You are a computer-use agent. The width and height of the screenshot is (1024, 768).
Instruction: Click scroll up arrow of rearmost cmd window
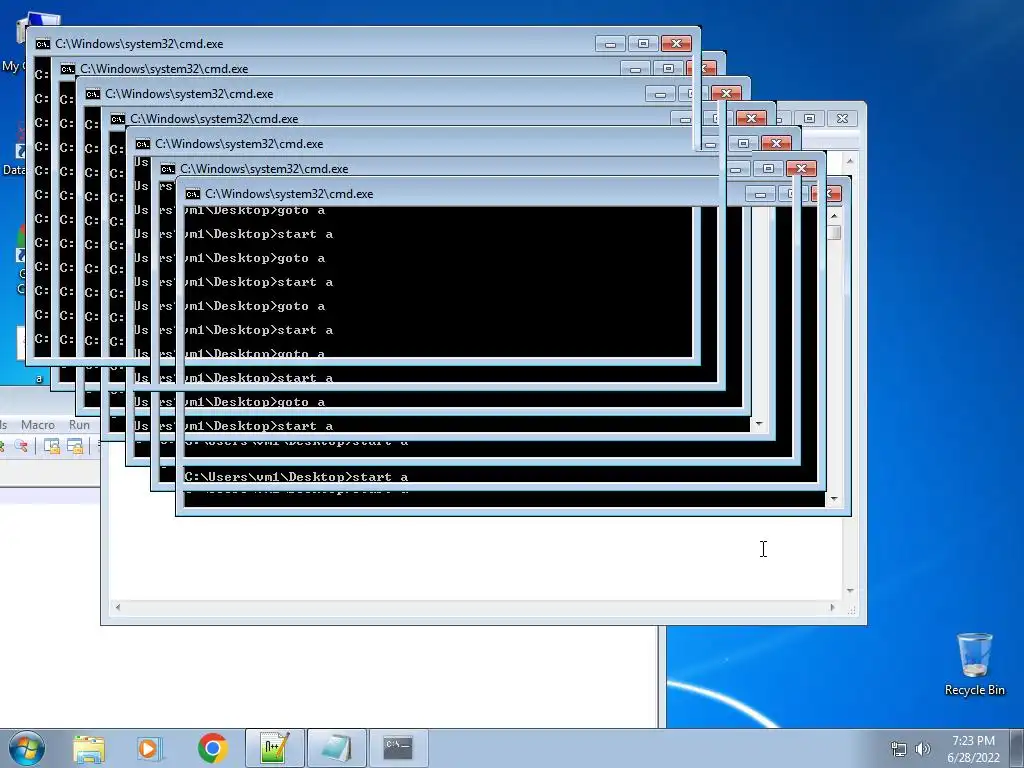(x=834, y=216)
